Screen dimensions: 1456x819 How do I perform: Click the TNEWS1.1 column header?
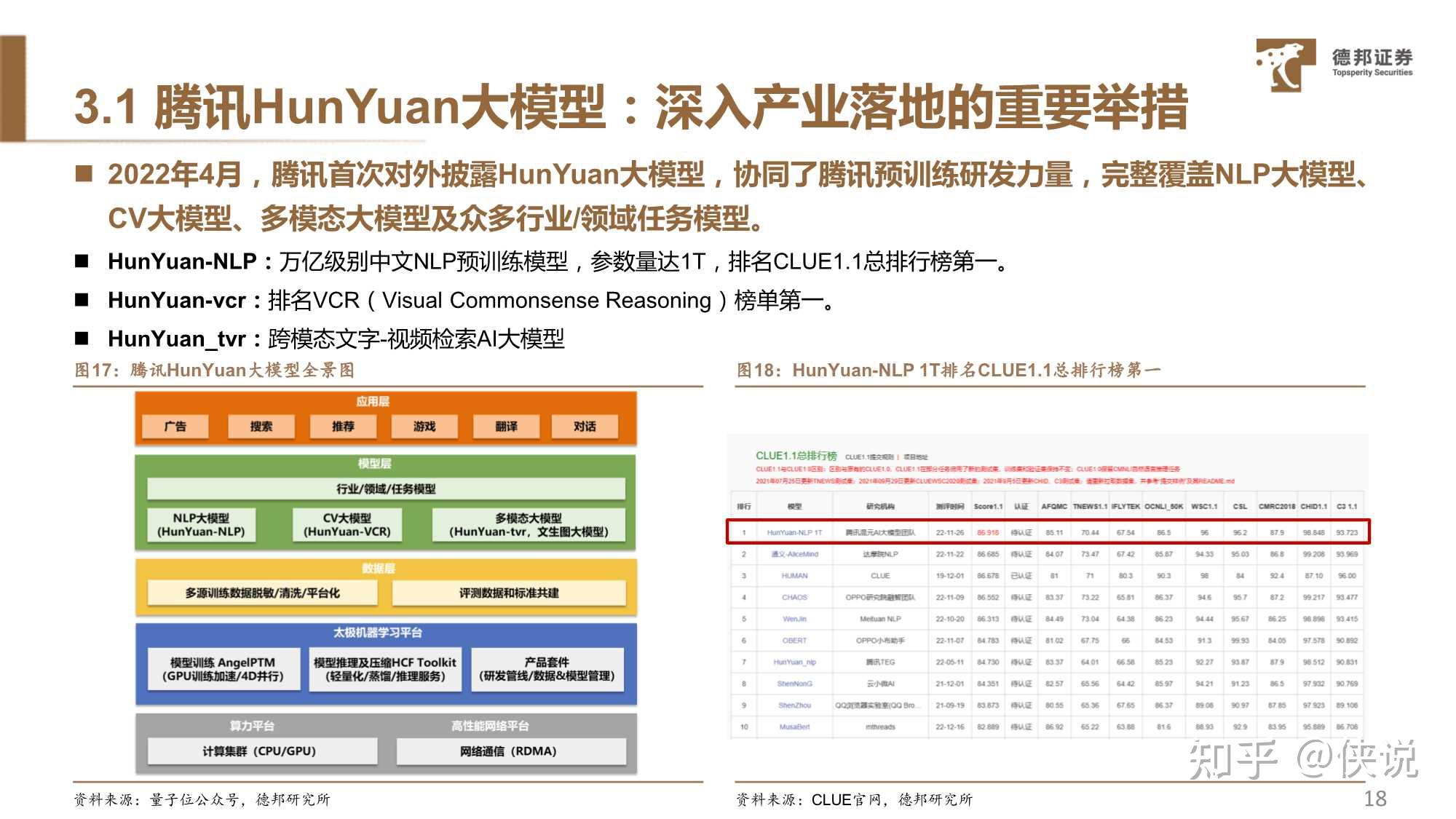(1090, 507)
